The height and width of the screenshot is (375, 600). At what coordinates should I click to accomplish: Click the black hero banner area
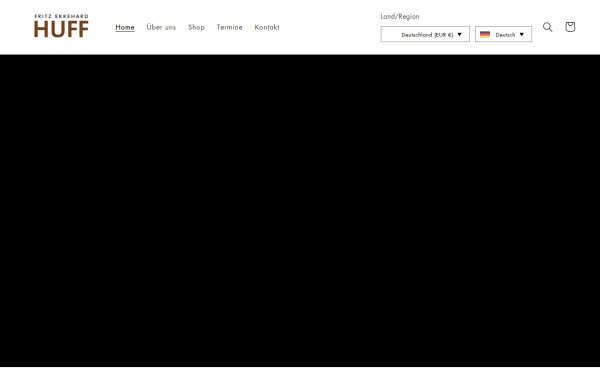[300, 210]
